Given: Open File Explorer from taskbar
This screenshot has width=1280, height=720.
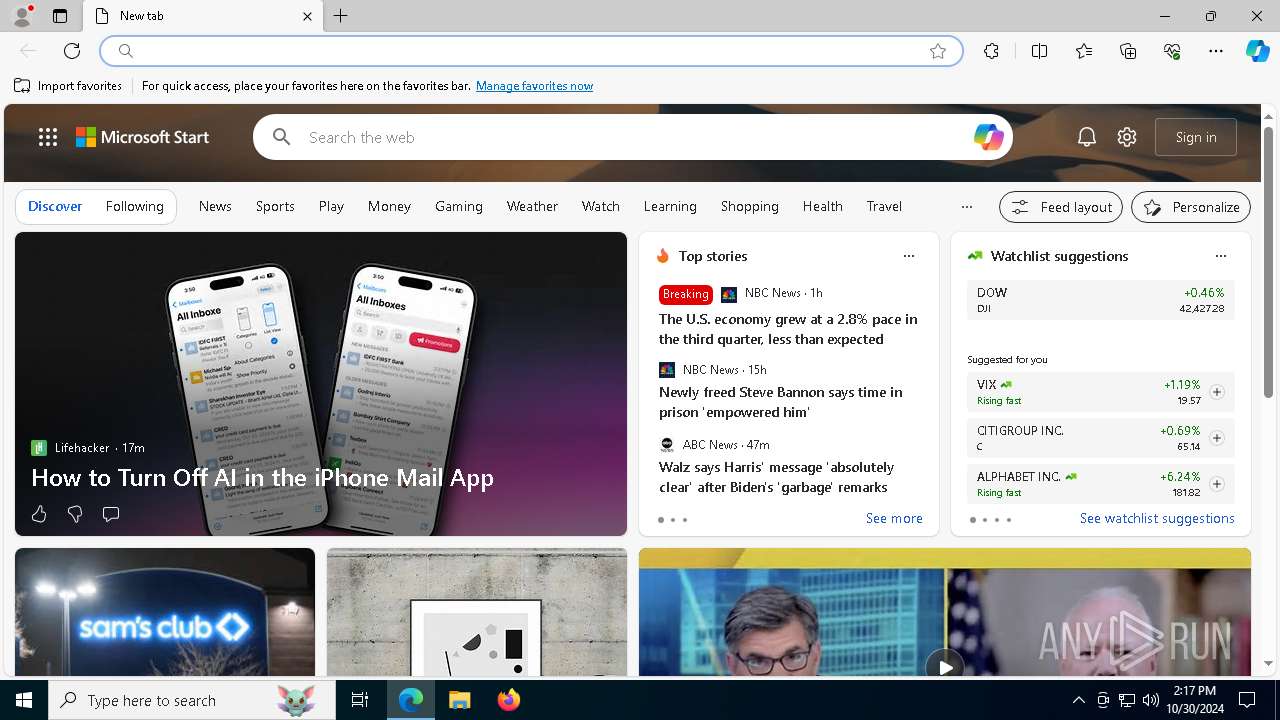Looking at the screenshot, I should [x=459, y=700].
